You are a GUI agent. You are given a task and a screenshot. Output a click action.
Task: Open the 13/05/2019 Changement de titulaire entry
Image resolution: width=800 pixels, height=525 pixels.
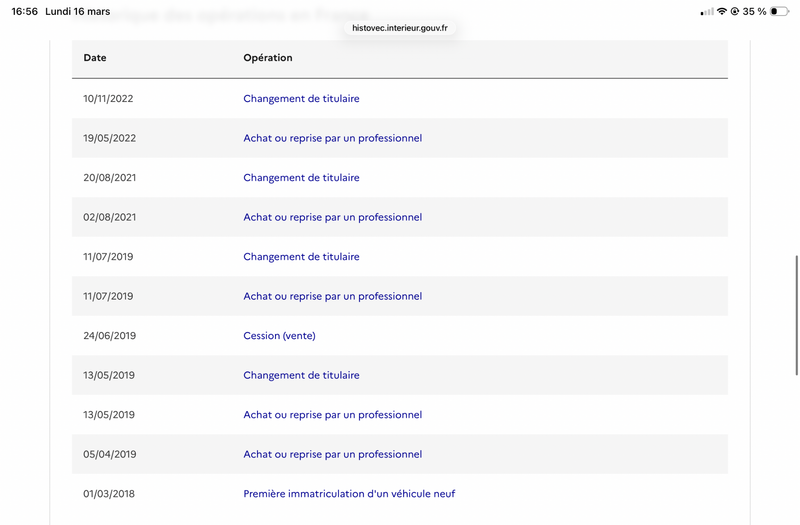coord(301,375)
